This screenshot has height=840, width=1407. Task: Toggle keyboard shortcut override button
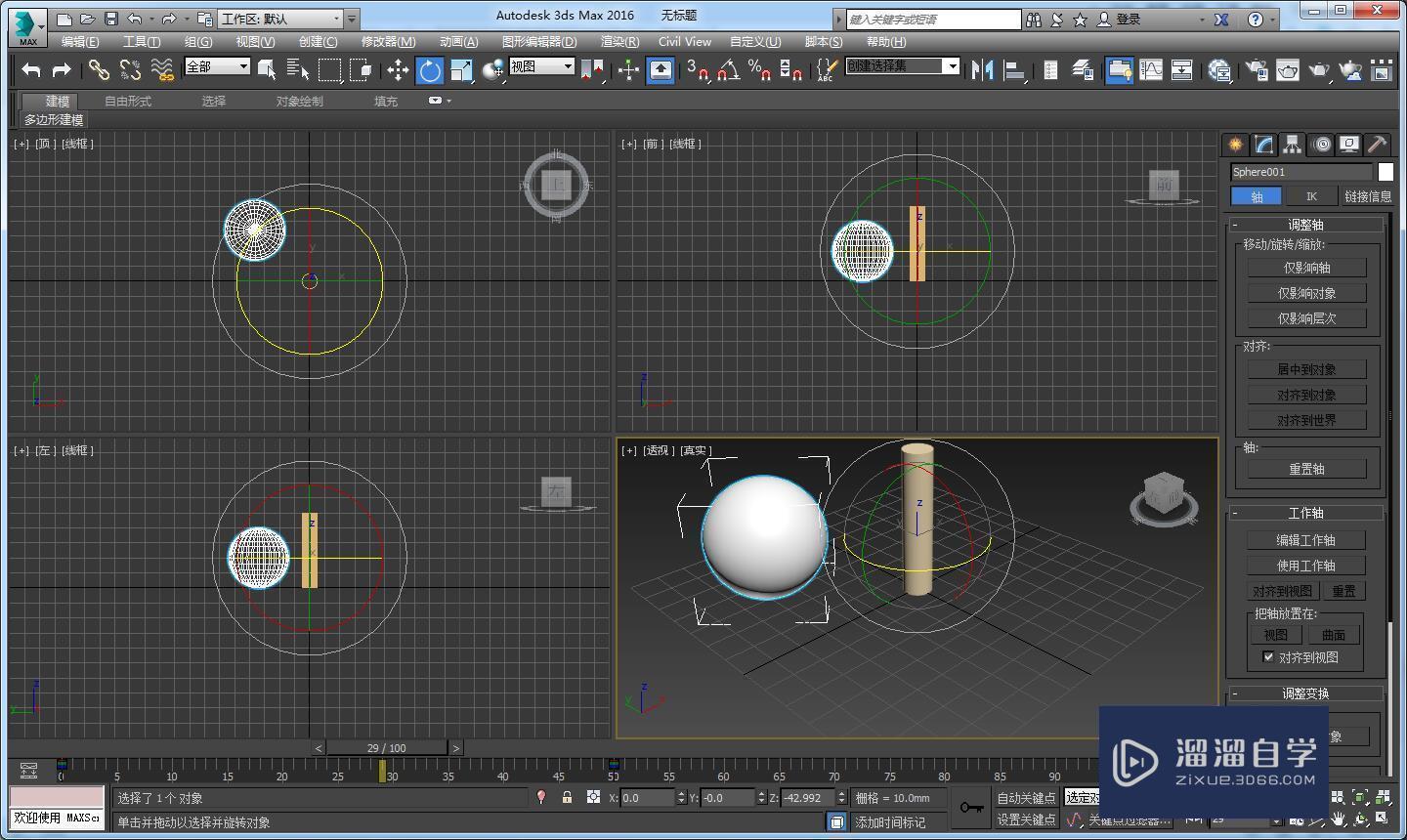coord(661,69)
